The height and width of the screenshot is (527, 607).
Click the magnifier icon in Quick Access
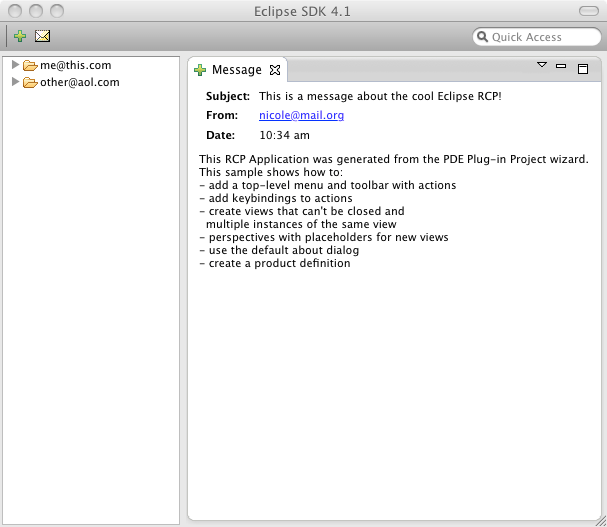pyautogui.click(x=483, y=37)
